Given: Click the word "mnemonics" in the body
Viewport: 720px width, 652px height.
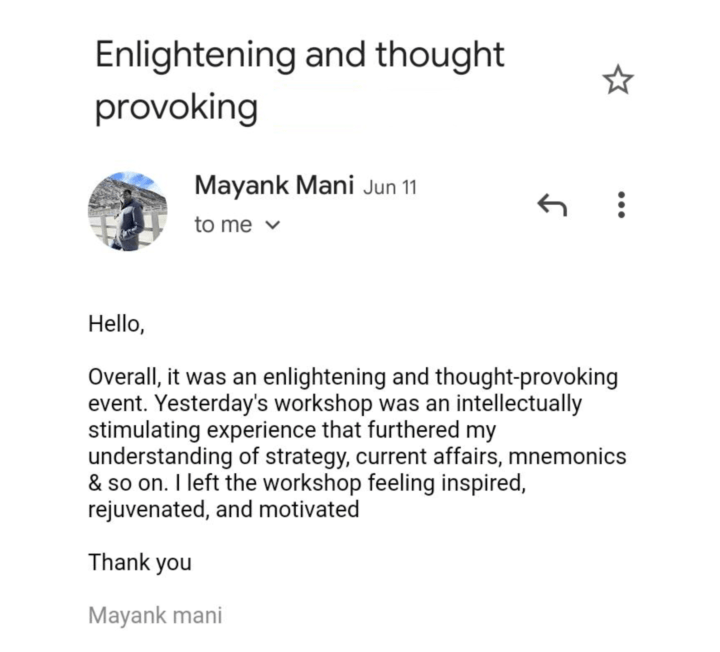Looking at the screenshot, I should 567,457.
